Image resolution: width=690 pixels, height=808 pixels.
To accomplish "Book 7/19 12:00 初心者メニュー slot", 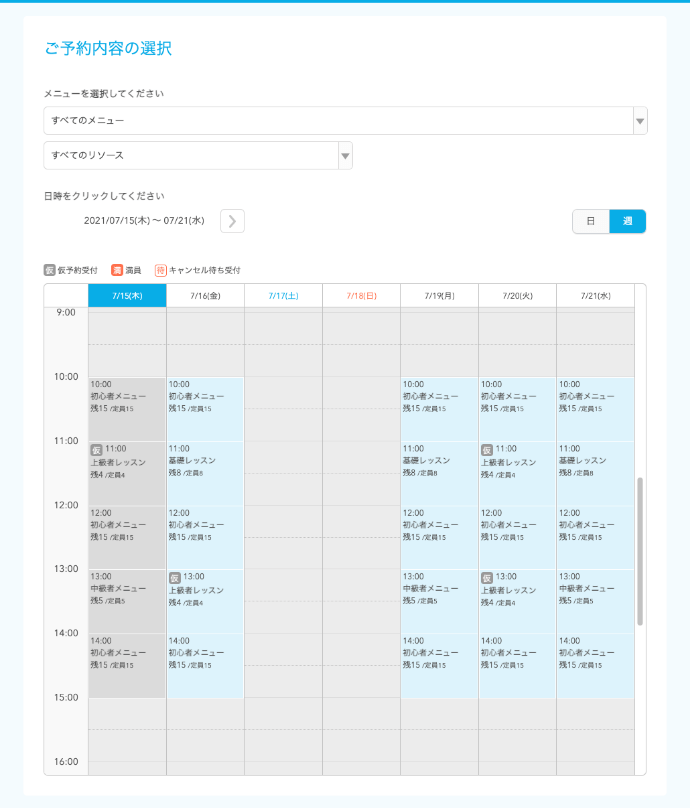I will coord(440,537).
